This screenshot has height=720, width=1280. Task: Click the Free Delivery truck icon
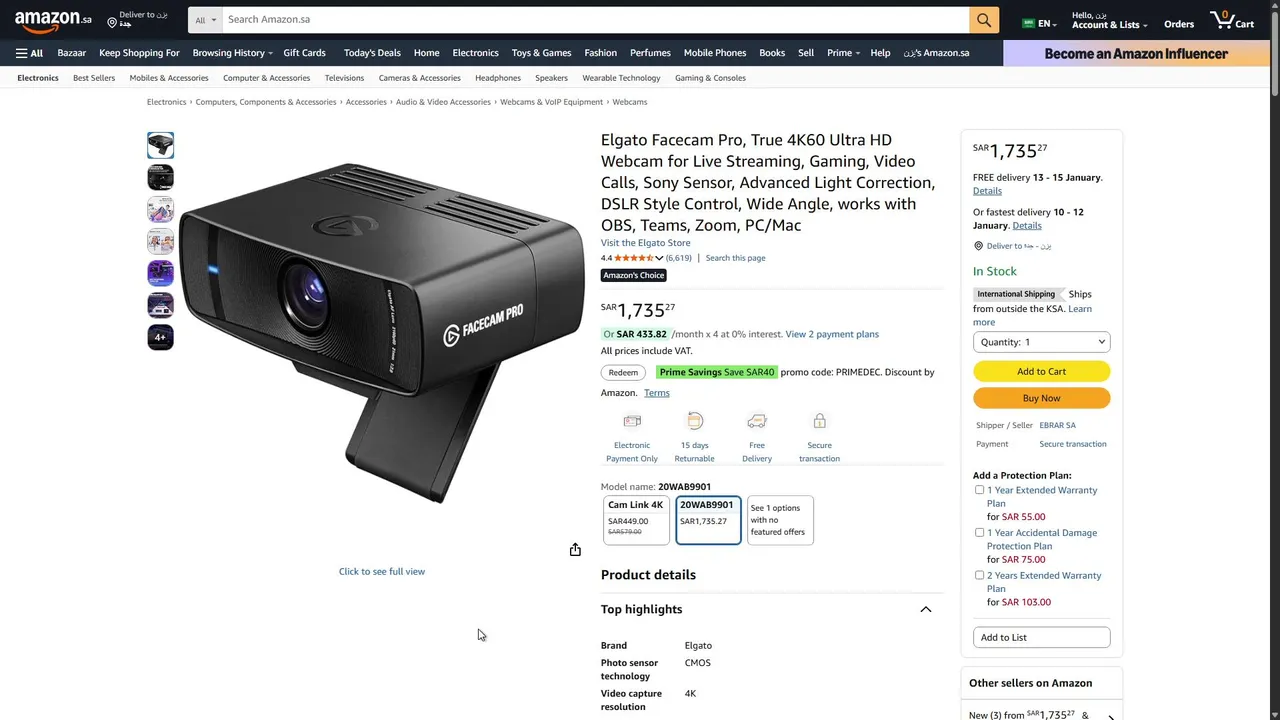pos(757,421)
